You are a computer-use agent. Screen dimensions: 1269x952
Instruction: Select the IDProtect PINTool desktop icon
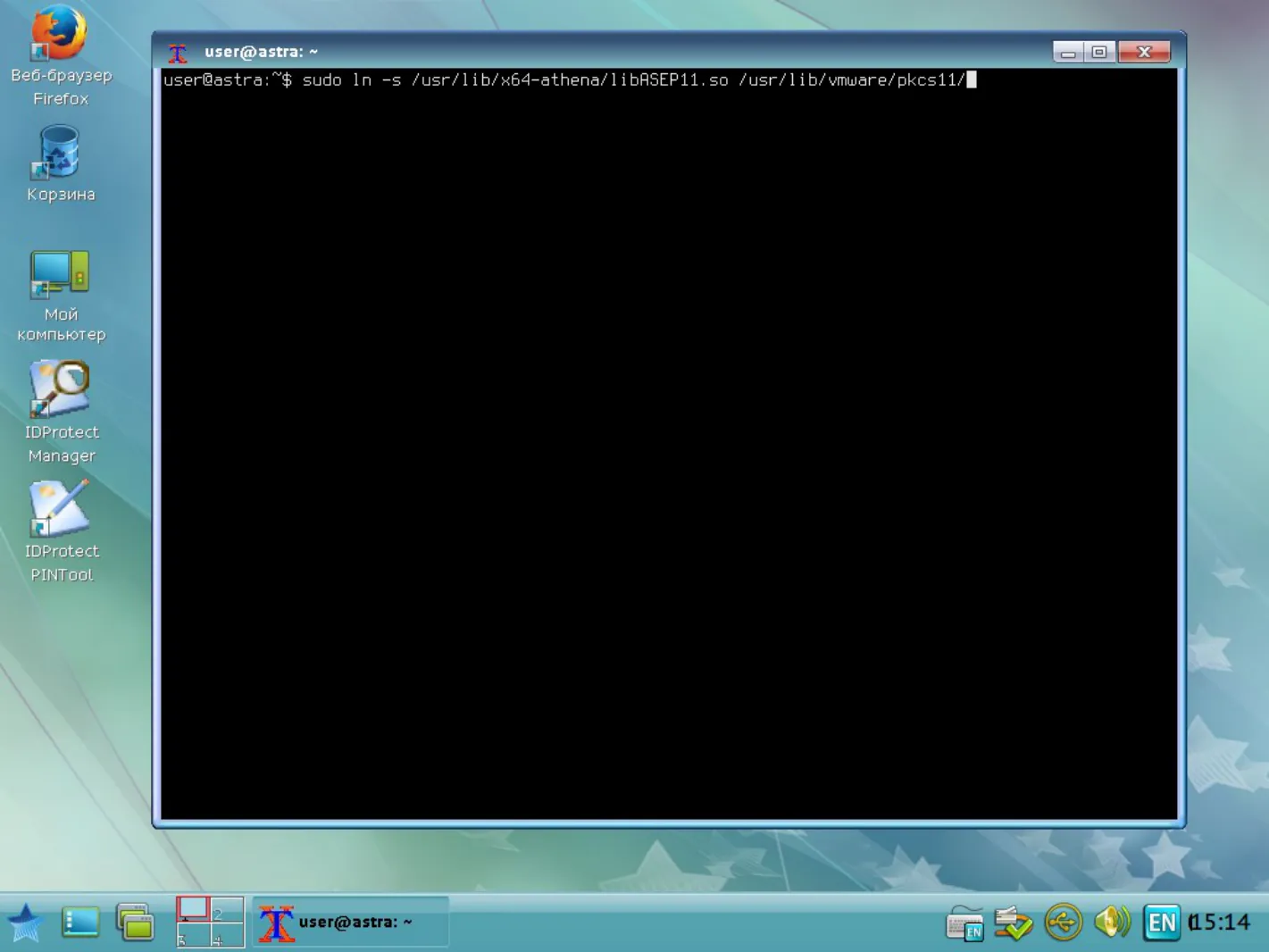coord(61,531)
